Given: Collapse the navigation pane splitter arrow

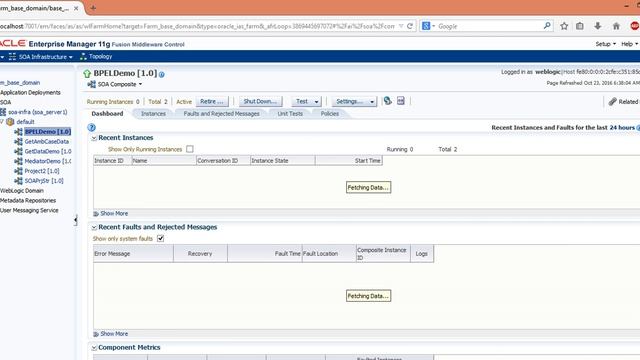Looking at the screenshot, I should 76,220.
